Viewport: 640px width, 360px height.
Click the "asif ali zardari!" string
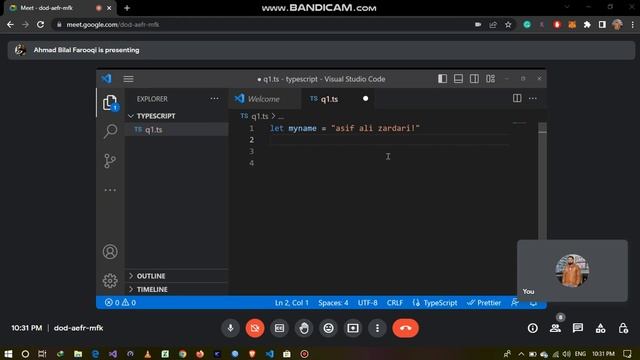[x=376, y=128]
